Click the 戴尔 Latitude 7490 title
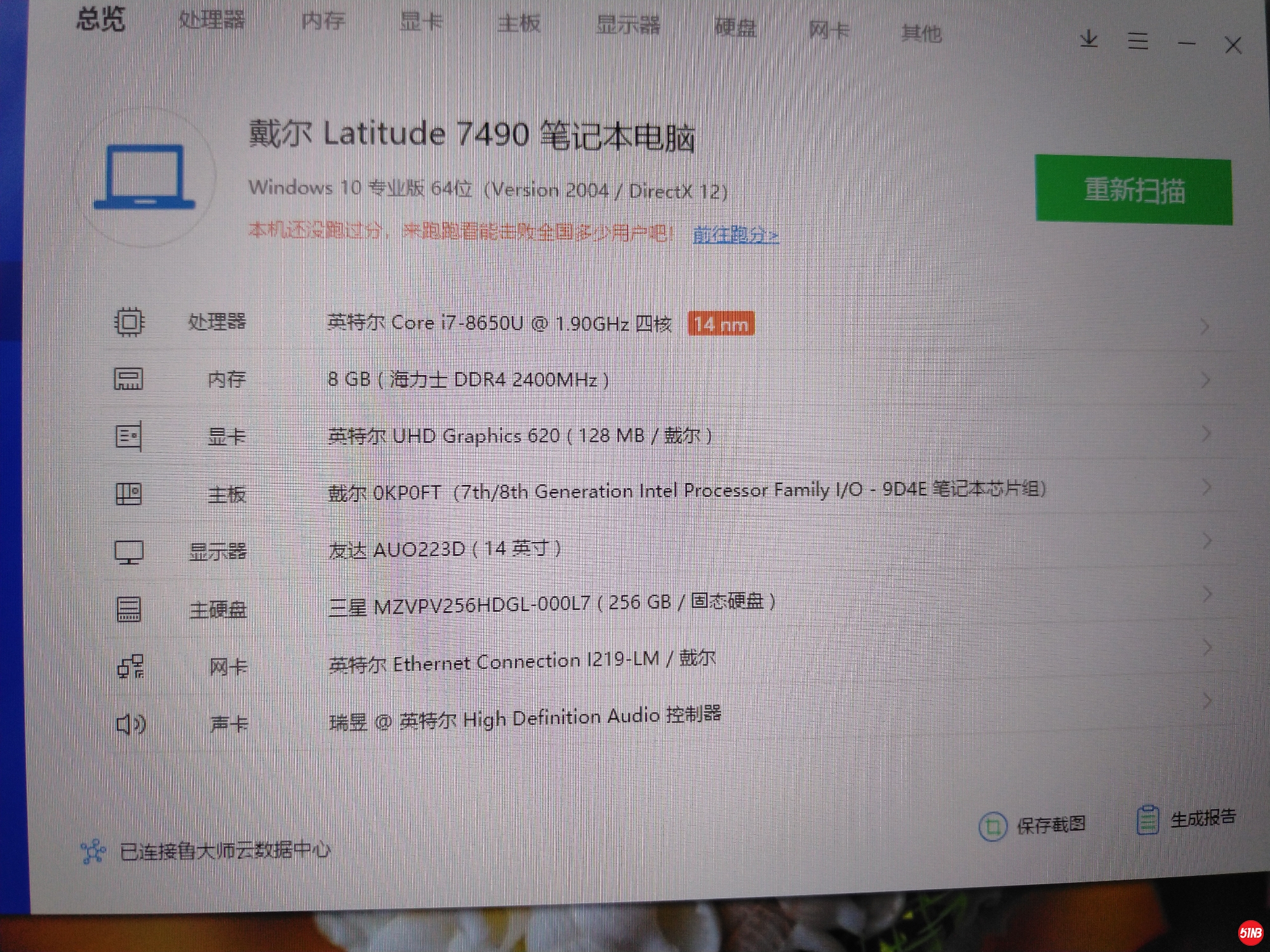 [471, 135]
